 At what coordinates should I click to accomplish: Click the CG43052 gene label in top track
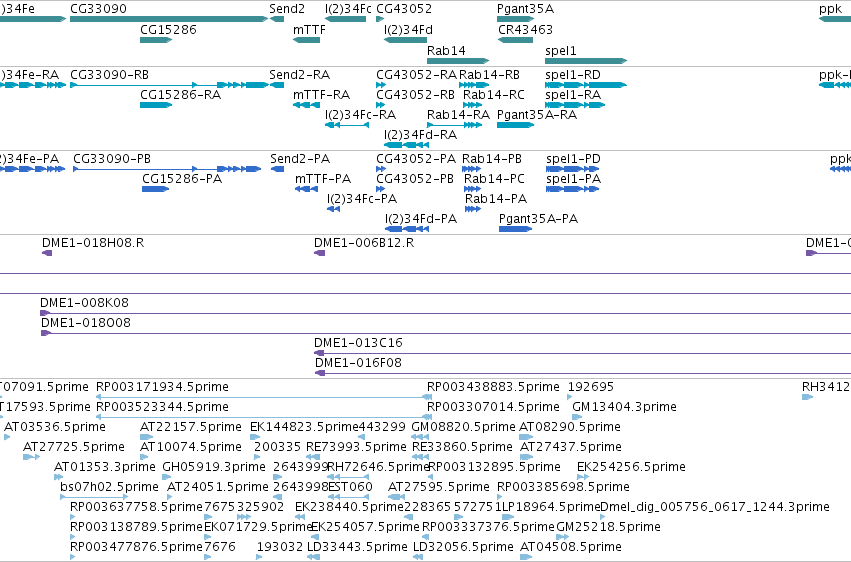404,9
